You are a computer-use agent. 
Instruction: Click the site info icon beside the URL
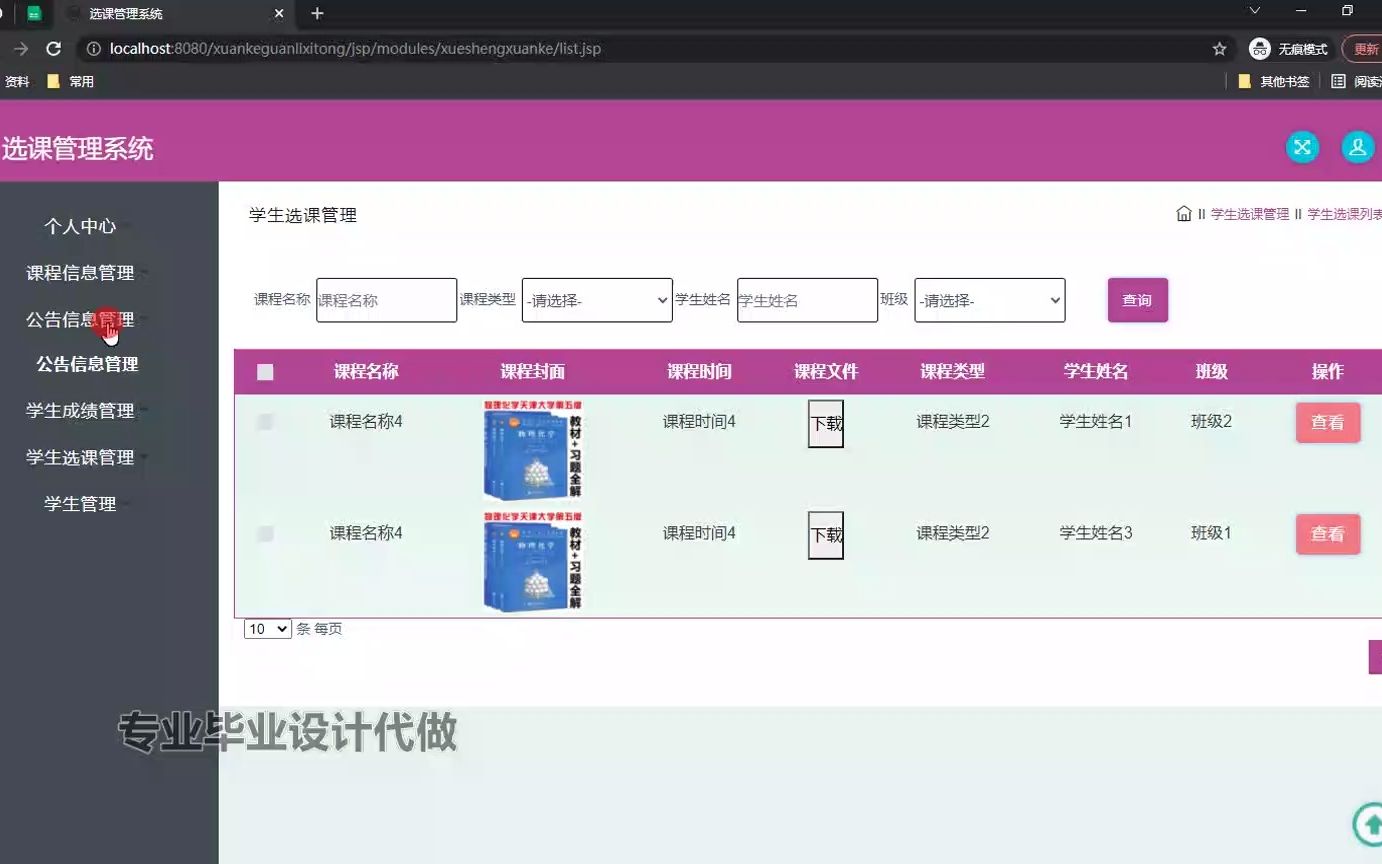(x=93, y=47)
